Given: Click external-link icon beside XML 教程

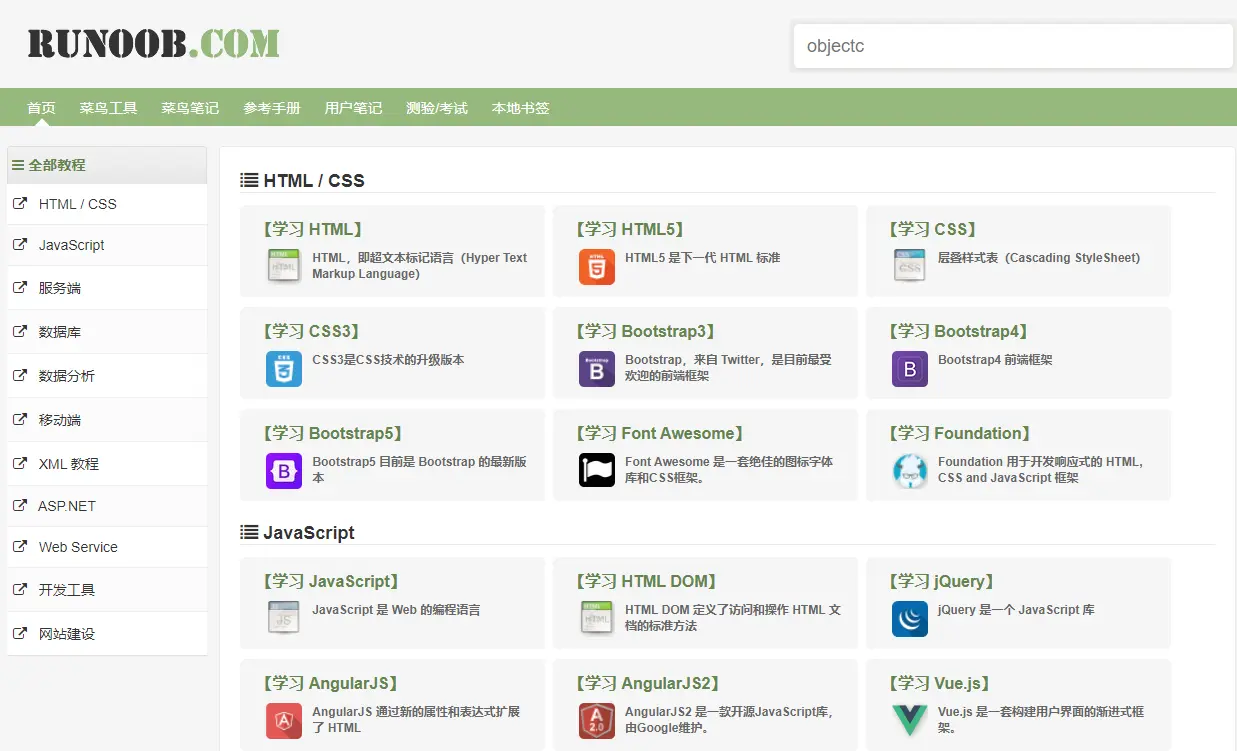Looking at the screenshot, I should coord(20,463).
